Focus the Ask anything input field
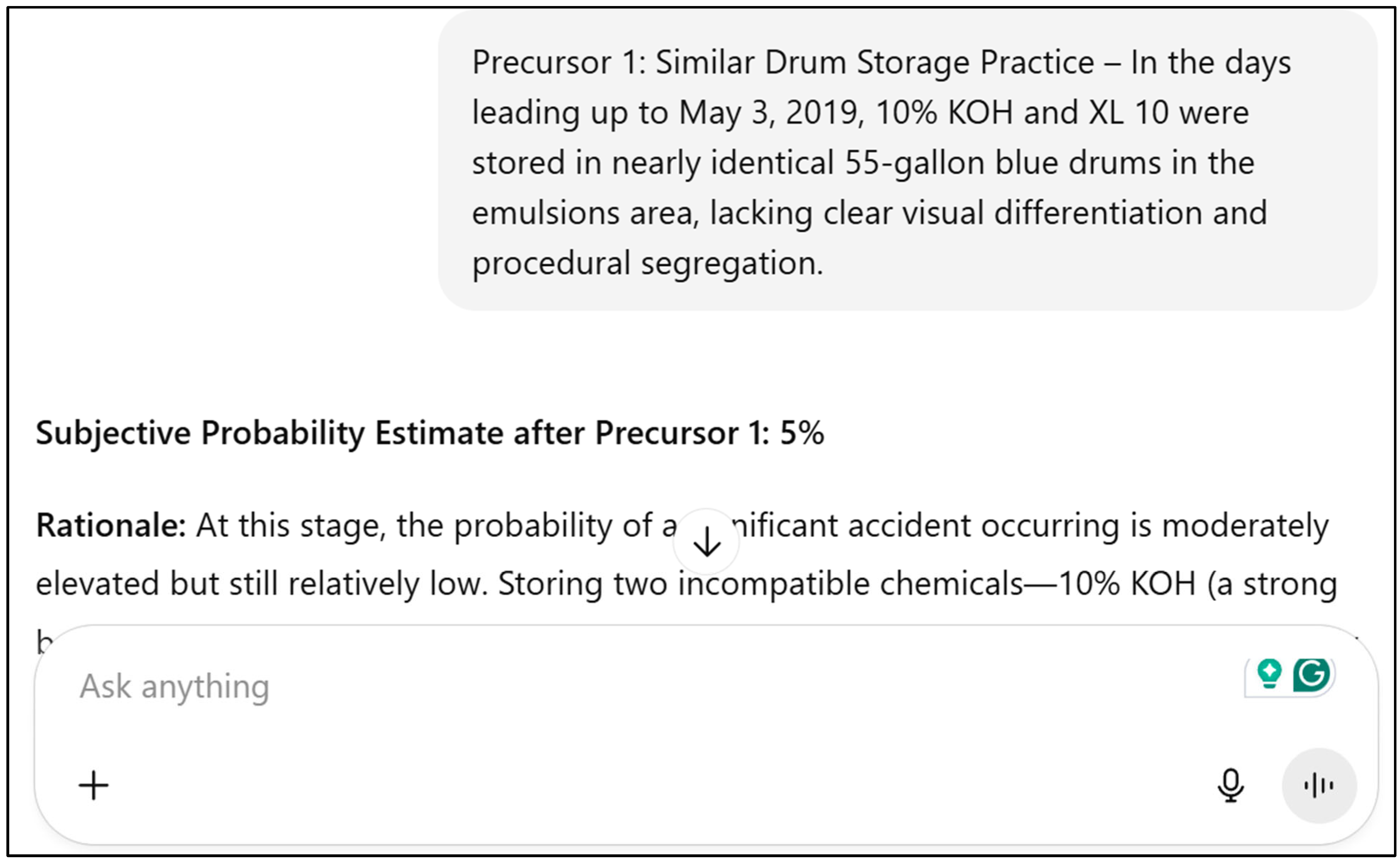This screenshot has height=865, width=1400. [x=515, y=686]
